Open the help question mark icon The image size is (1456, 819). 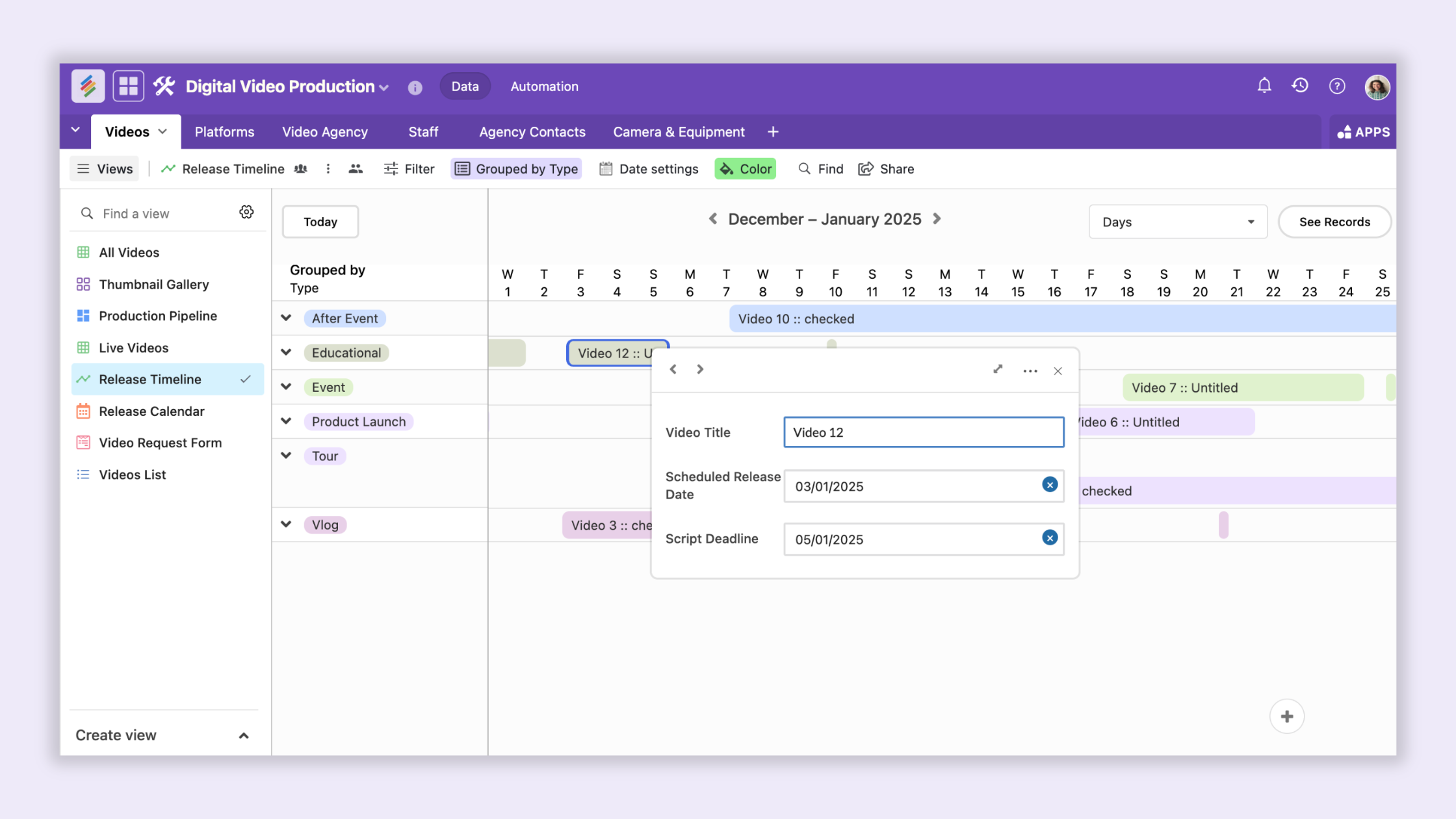pyautogui.click(x=1336, y=86)
